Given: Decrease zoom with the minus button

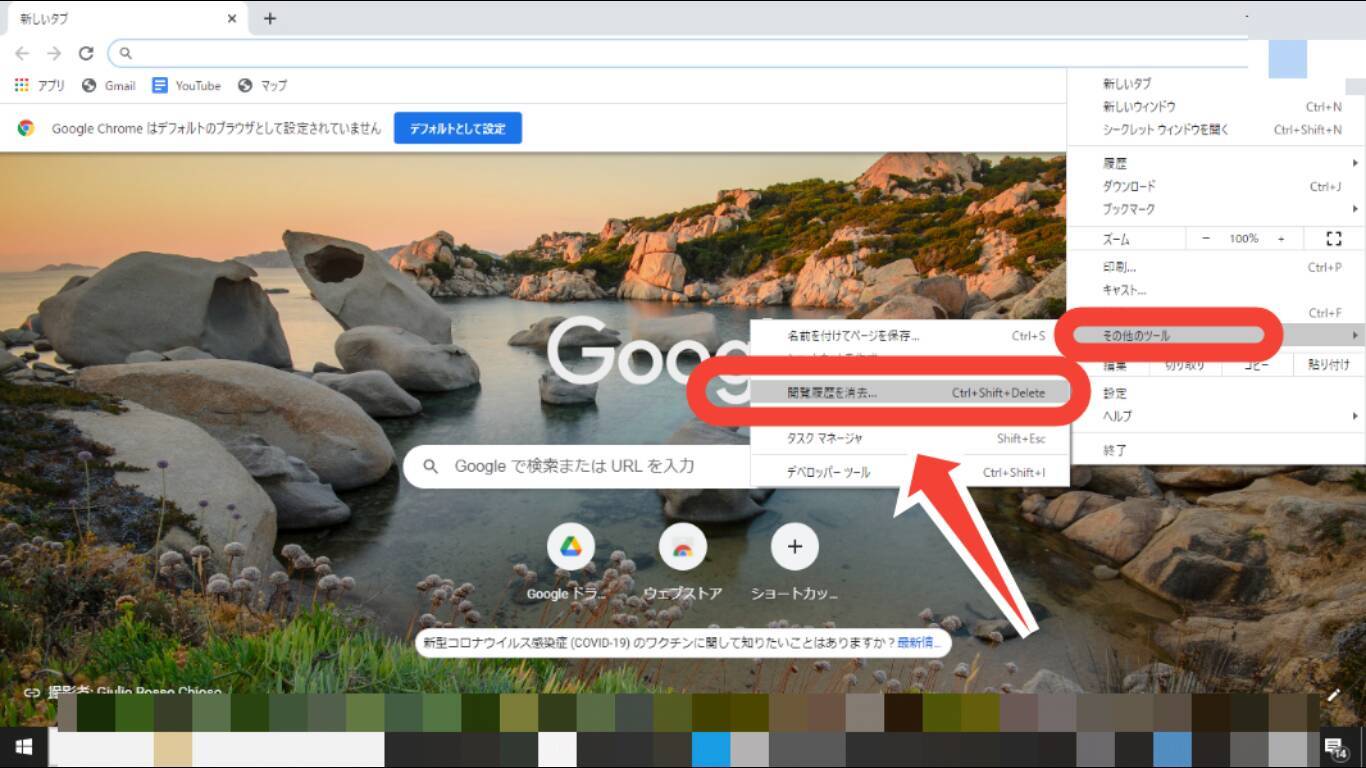Looking at the screenshot, I should pos(1205,239).
